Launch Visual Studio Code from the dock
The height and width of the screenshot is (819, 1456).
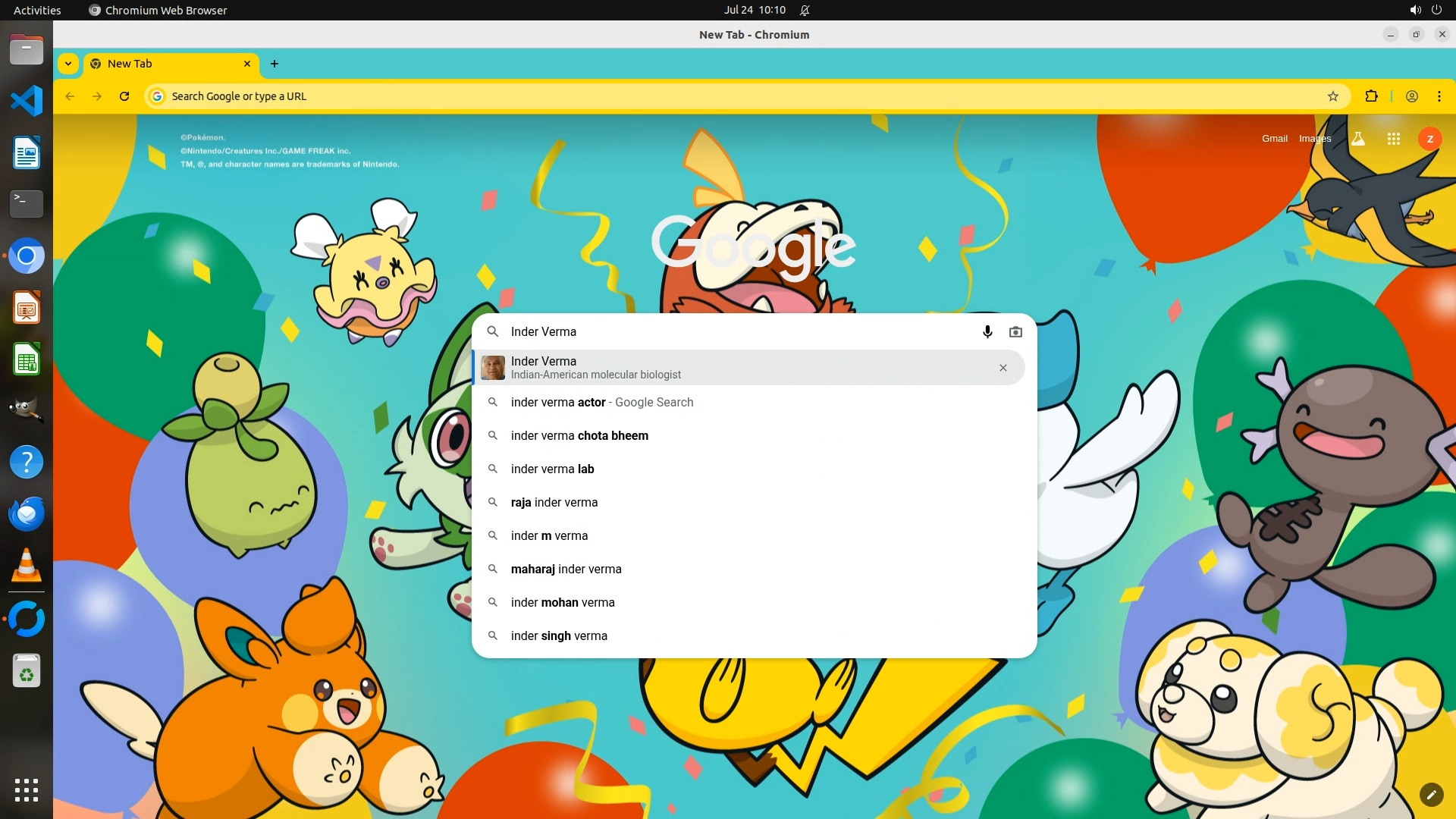tap(27, 101)
